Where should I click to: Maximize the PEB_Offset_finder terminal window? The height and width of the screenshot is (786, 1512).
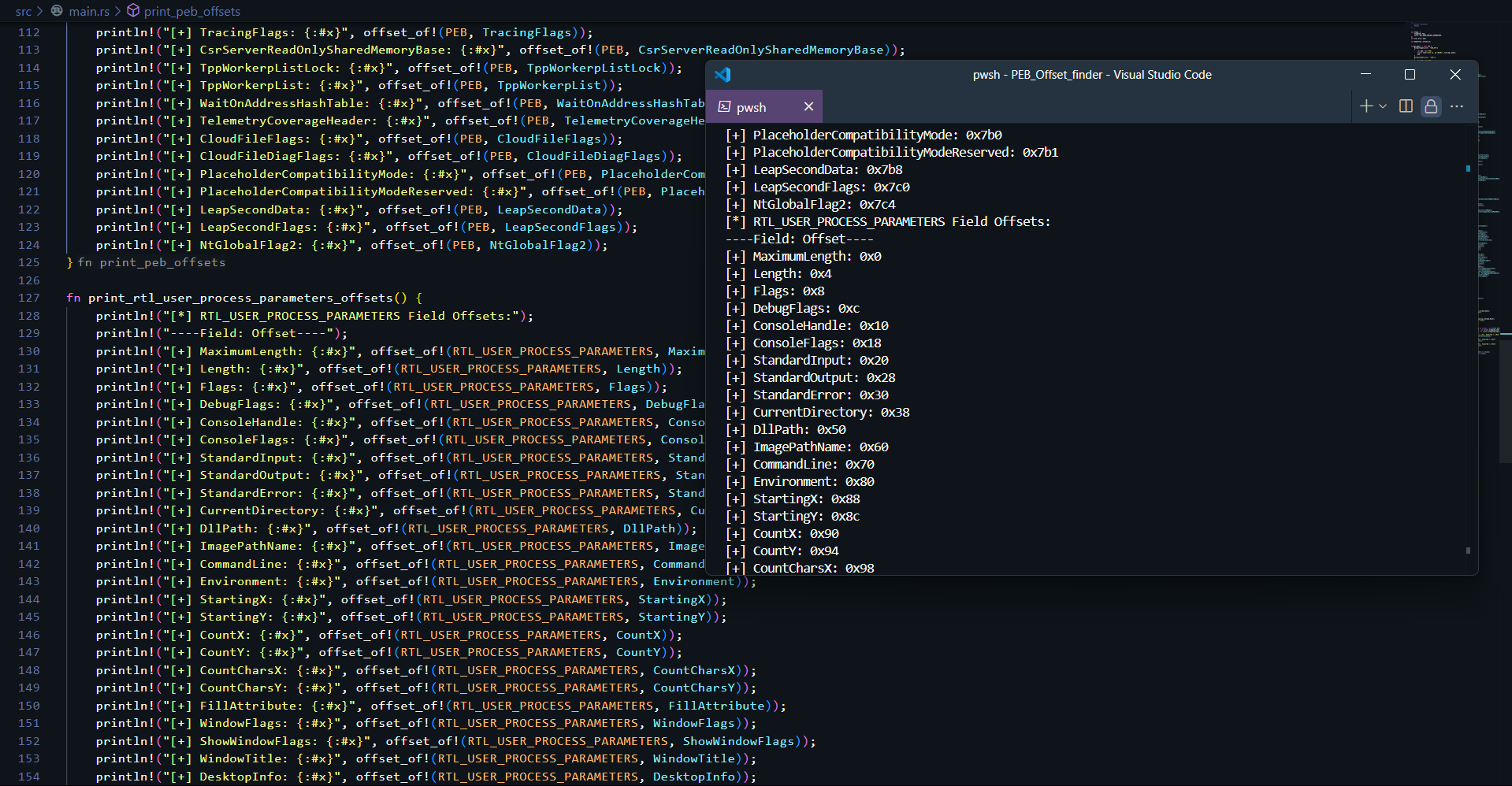pyautogui.click(x=1410, y=74)
